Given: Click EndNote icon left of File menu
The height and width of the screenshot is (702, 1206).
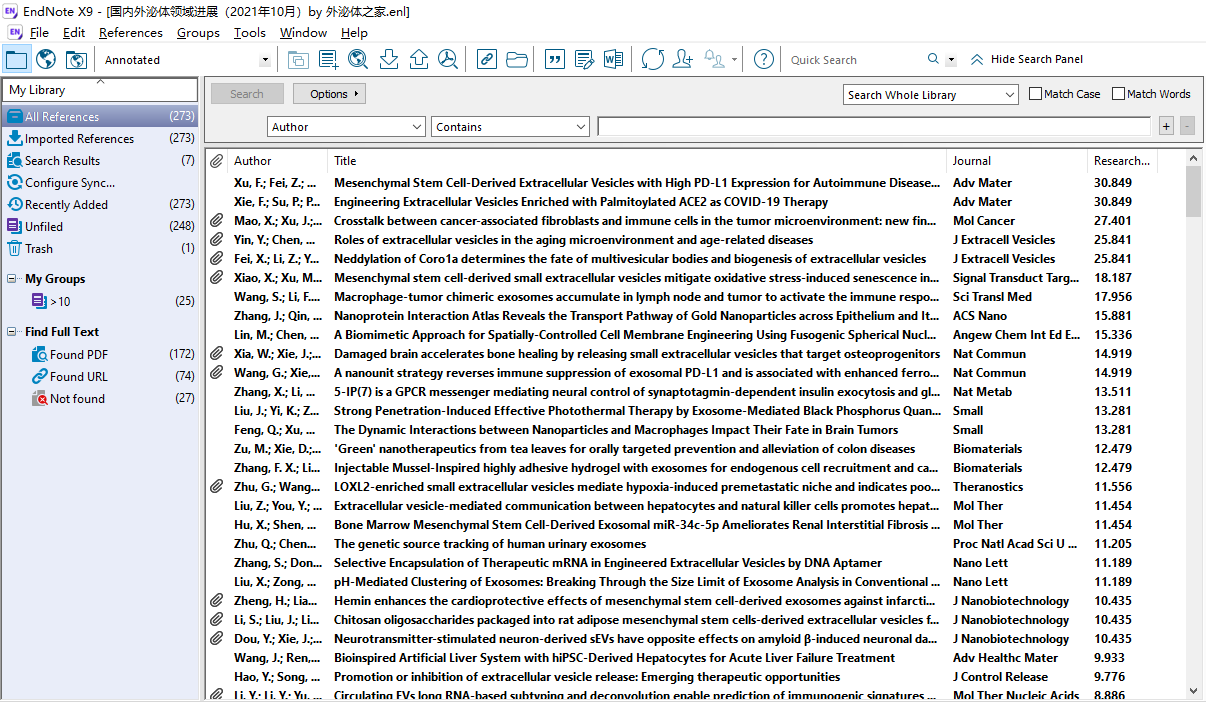Looking at the screenshot, I should [14, 32].
